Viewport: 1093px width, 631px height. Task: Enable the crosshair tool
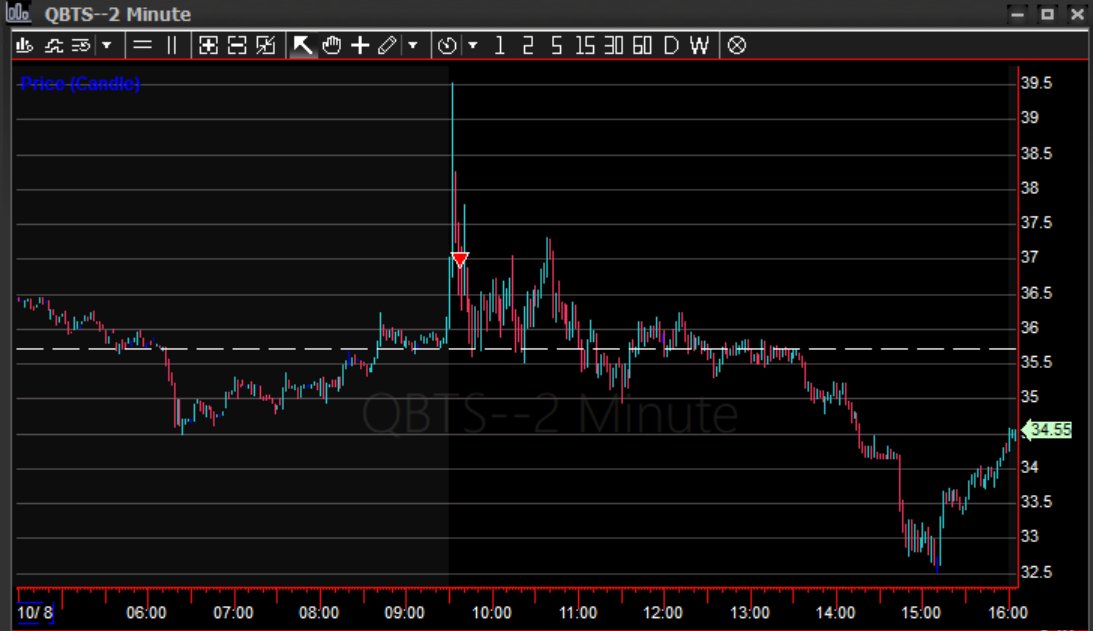click(359, 45)
